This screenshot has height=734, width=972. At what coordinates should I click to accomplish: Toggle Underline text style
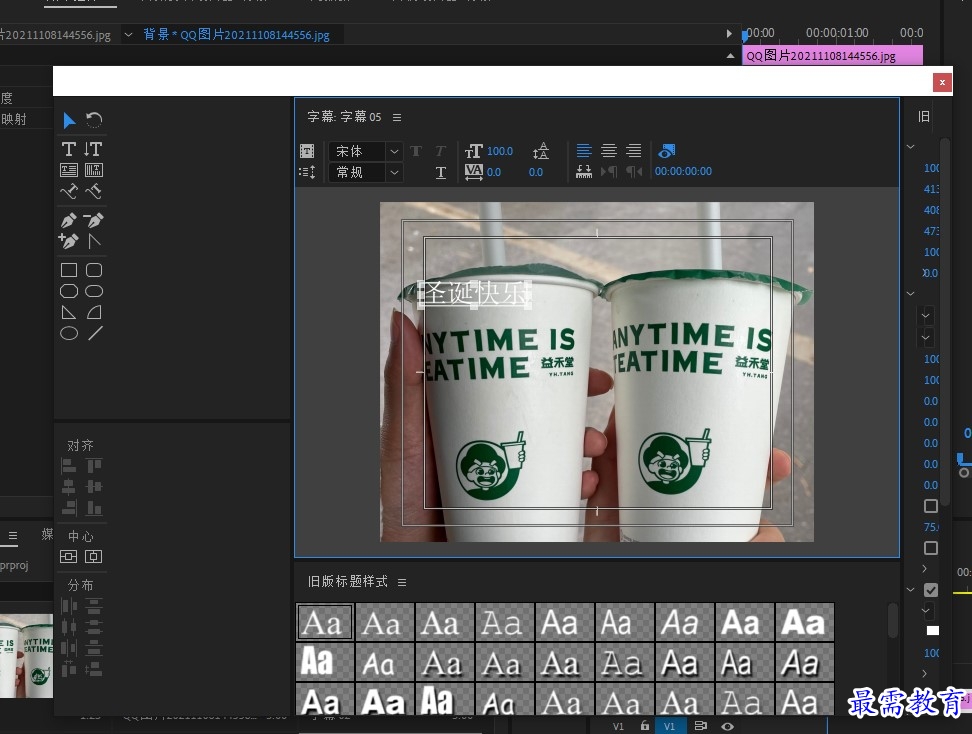tap(441, 173)
